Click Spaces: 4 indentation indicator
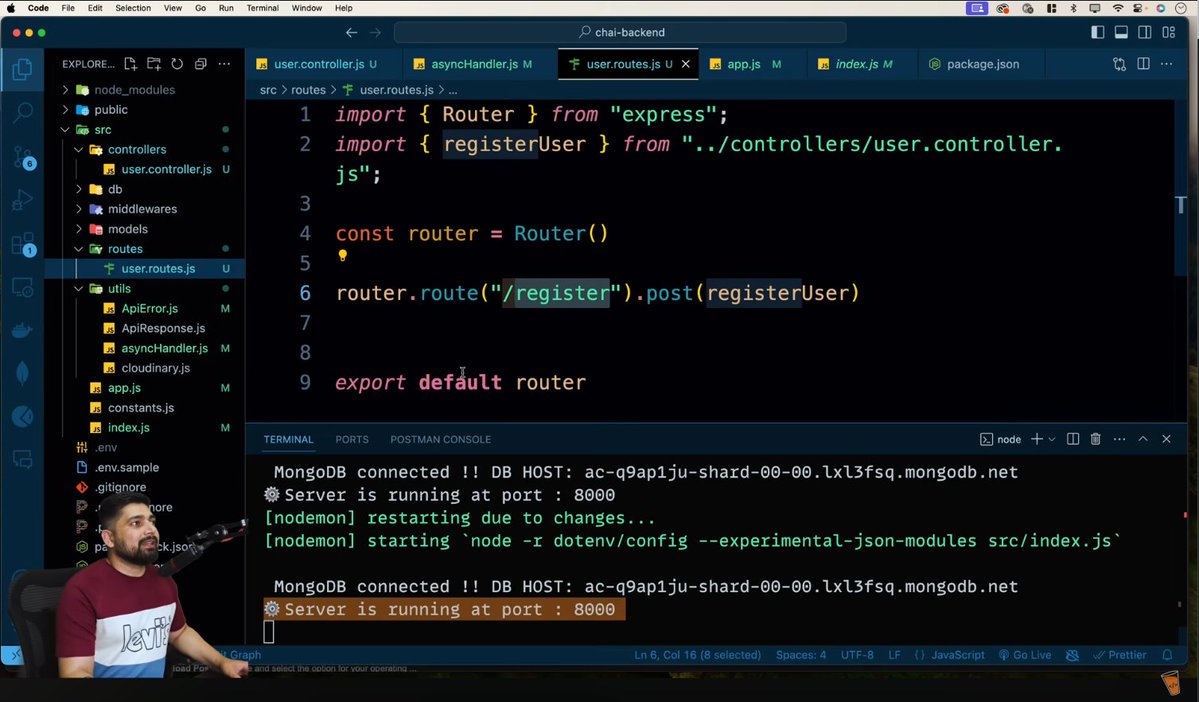1199x702 pixels. [800, 655]
